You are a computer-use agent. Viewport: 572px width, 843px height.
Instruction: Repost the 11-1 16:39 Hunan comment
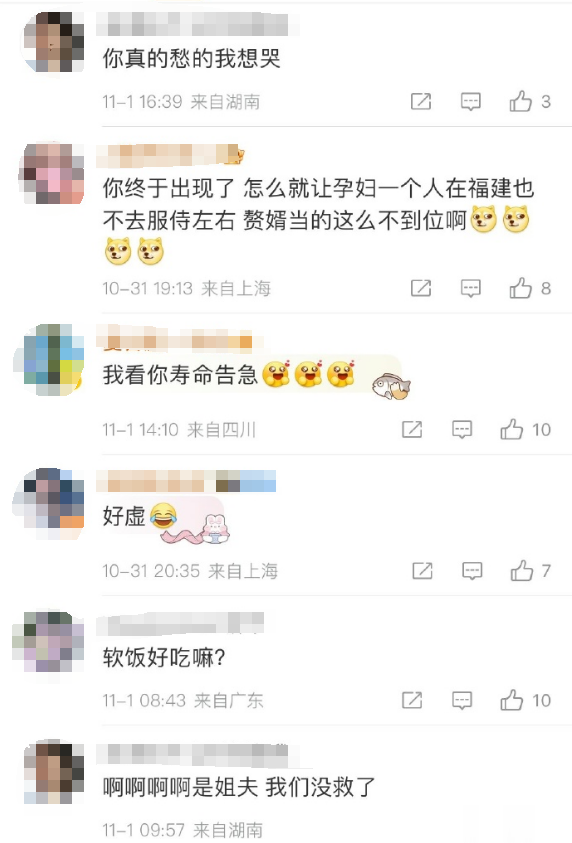coord(421,101)
